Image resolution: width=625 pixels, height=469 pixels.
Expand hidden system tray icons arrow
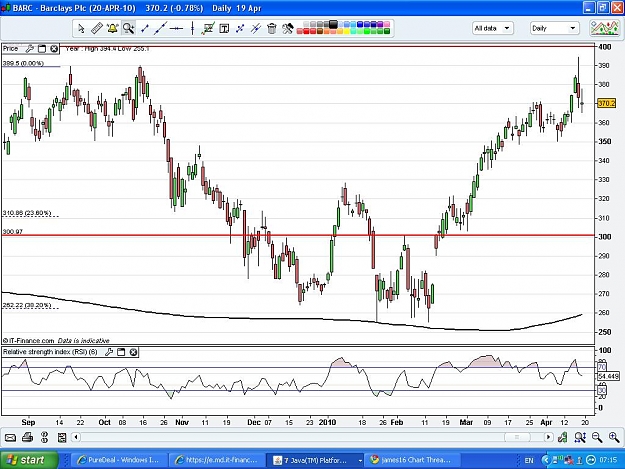tap(546, 460)
